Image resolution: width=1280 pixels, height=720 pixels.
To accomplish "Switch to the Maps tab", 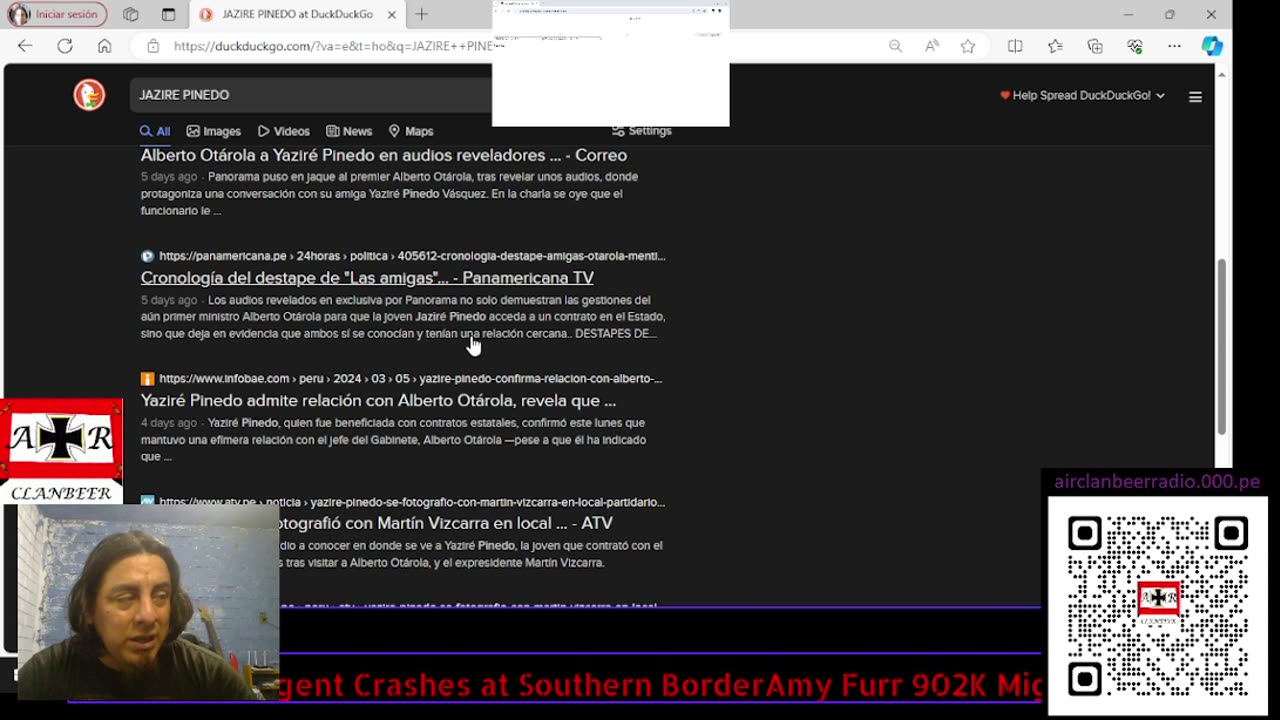I will click(x=411, y=131).
